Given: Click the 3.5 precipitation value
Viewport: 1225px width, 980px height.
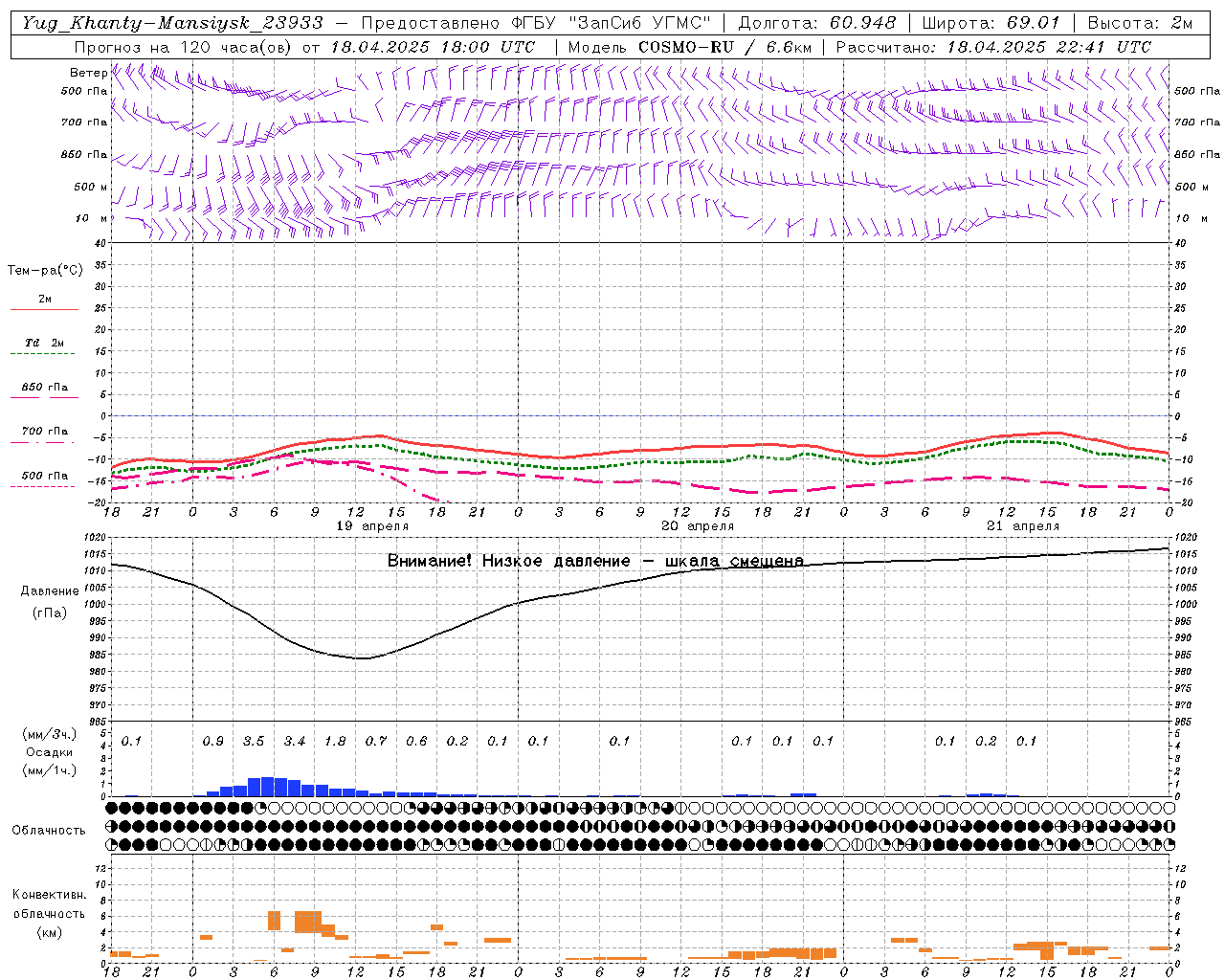Looking at the screenshot, I should (x=254, y=741).
